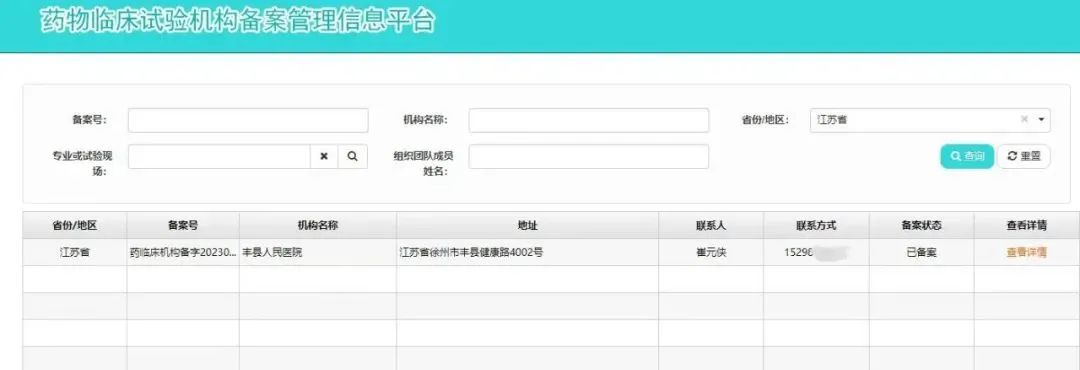1080x370 pixels.
Task: Open the 查看详情 link for 丰县人民医院
Action: (1026, 252)
